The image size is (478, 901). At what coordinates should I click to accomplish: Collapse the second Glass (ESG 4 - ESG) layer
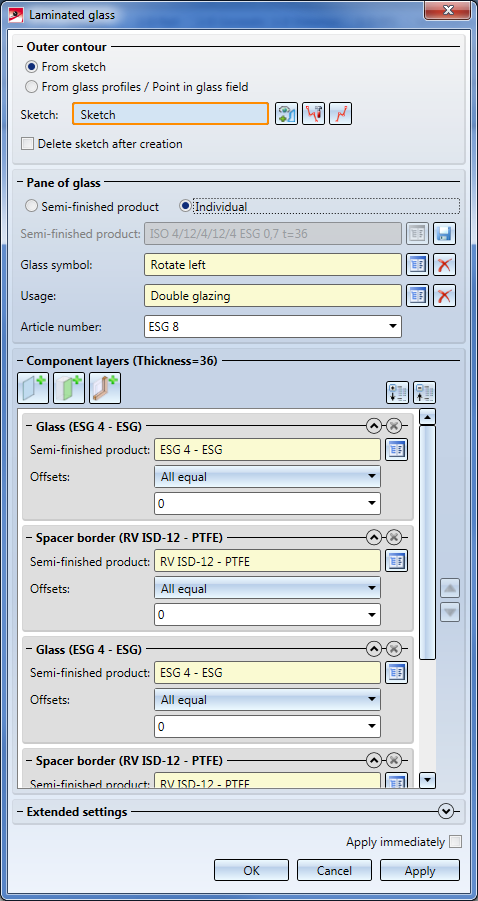point(373,649)
